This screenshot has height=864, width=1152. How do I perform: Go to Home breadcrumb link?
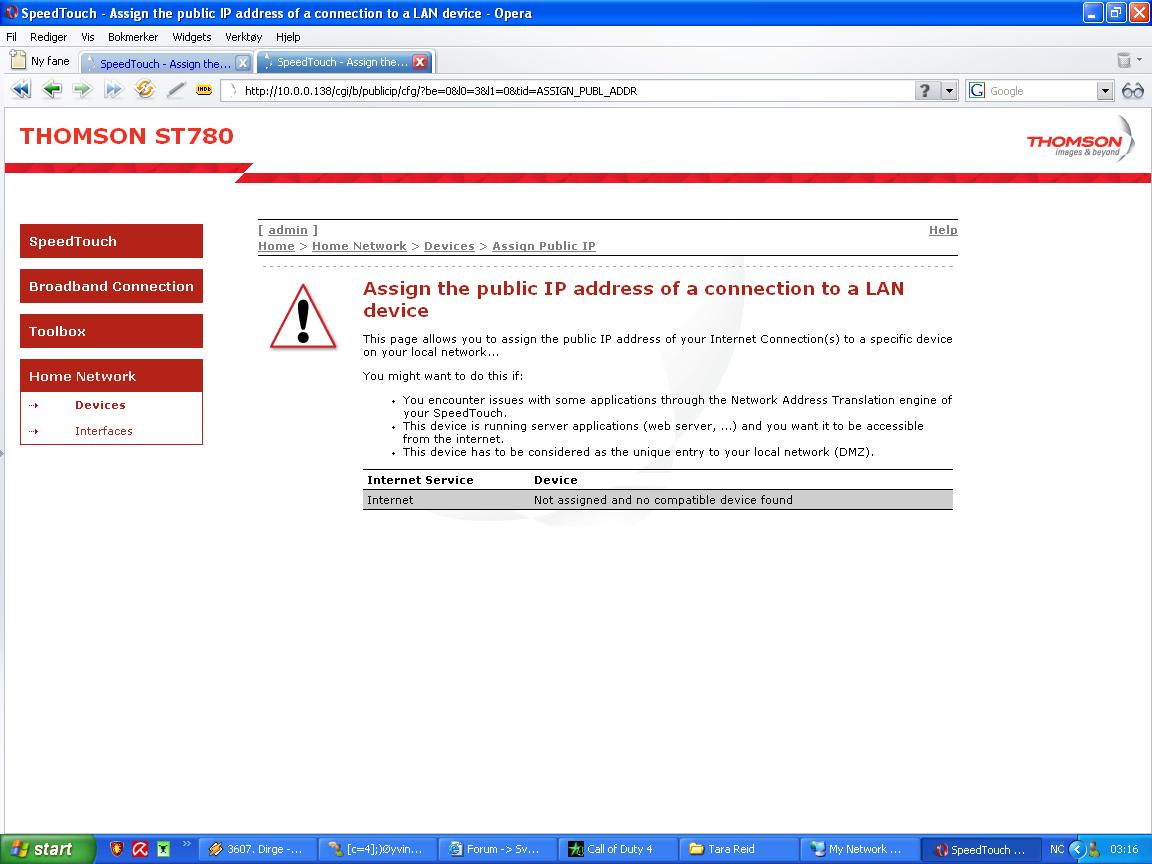coord(276,246)
